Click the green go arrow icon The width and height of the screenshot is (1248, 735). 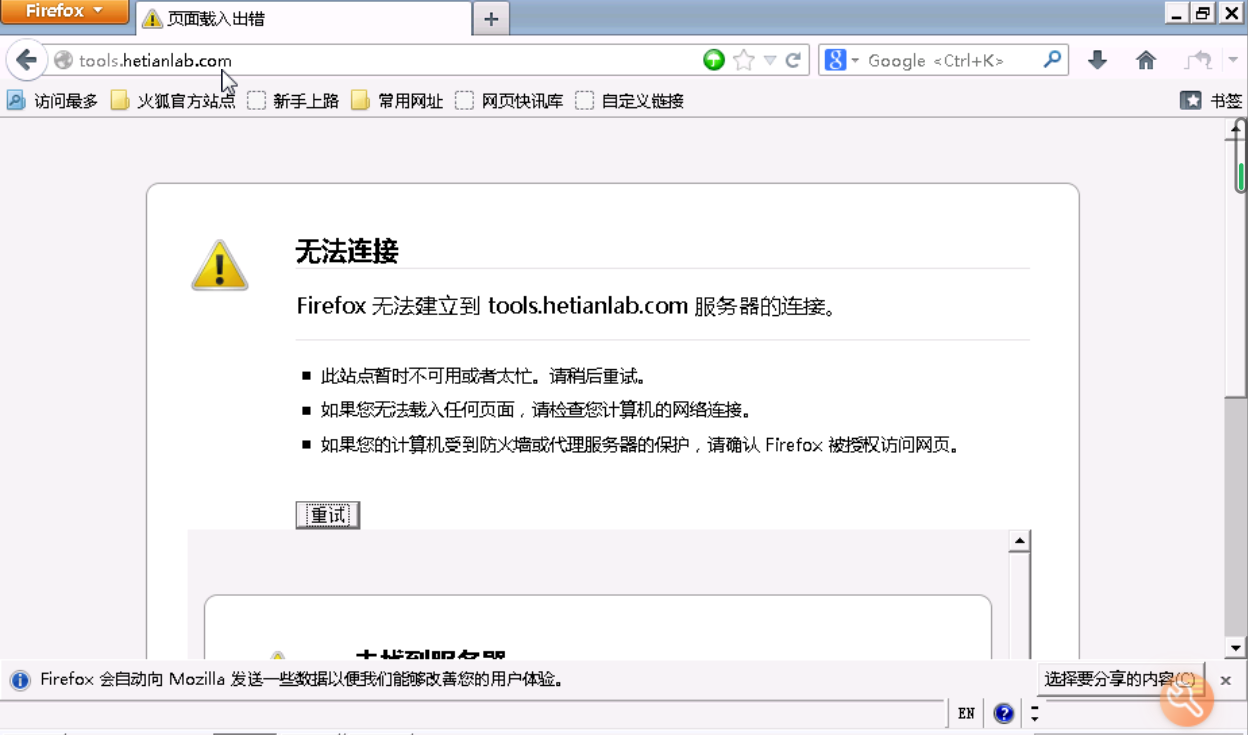coord(713,61)
